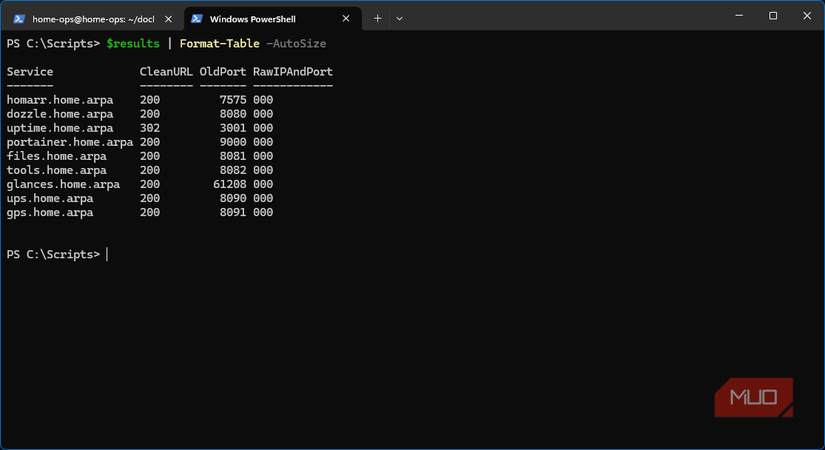This screenshot has width=825, height=450.
Task: Click the 7575 port value
Action: [233, 100]
